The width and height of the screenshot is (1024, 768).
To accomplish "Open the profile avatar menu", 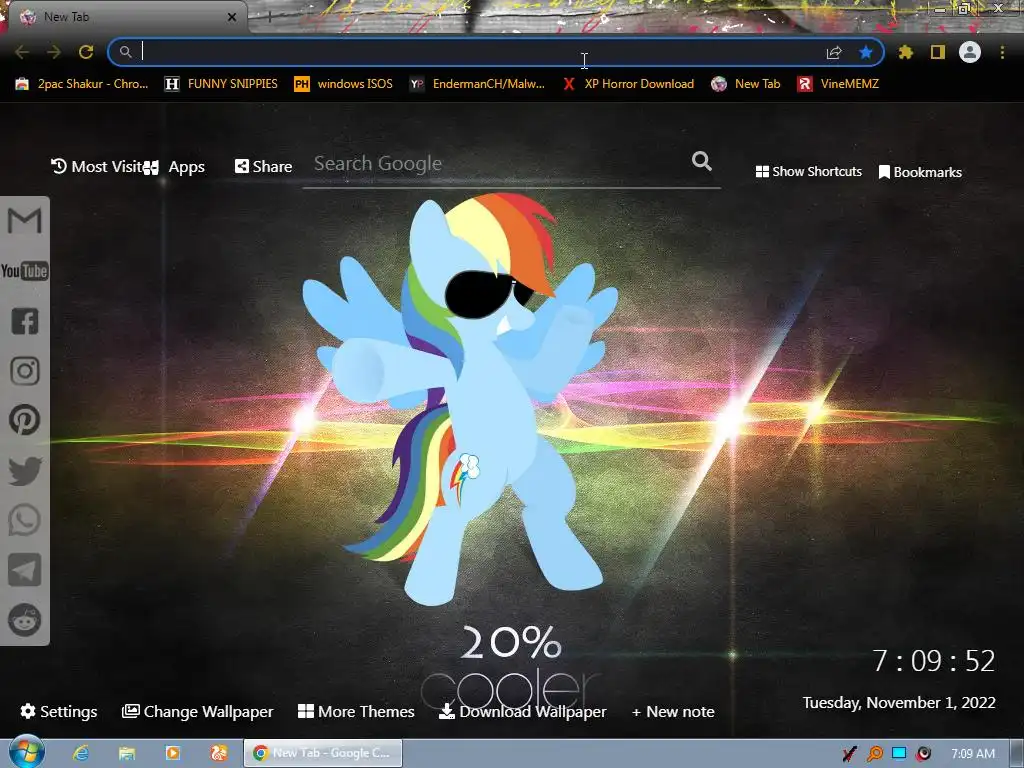I will click(x=970, y=52).
